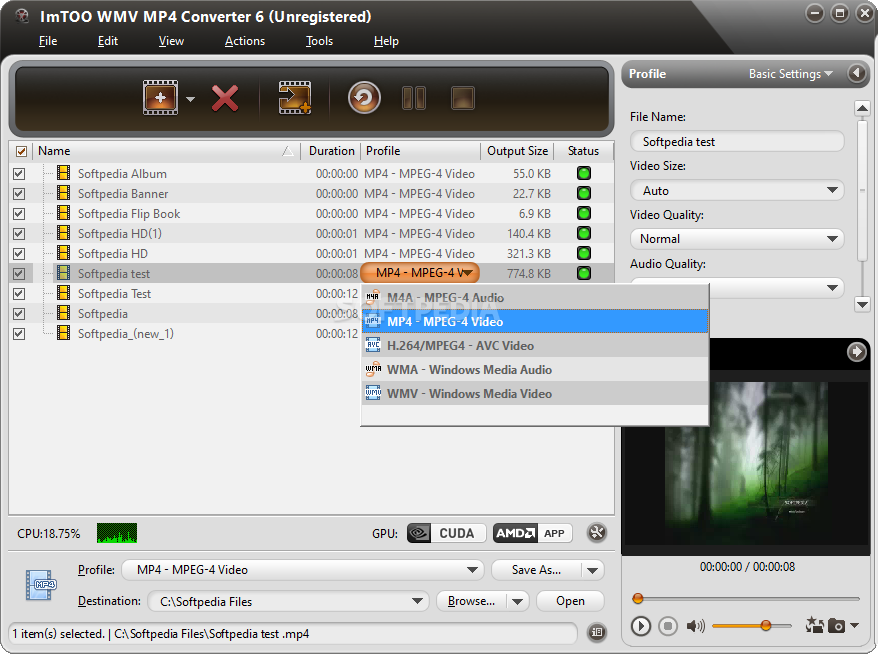
Task: Open the arrow beside Add File icon
Action: point(190,99)
